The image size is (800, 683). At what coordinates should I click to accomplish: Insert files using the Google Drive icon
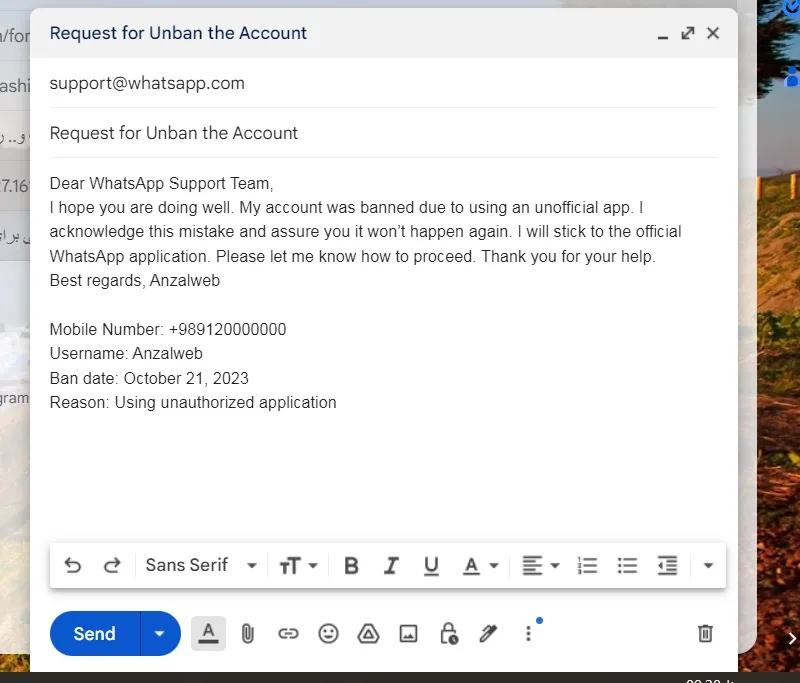[368, 634]
